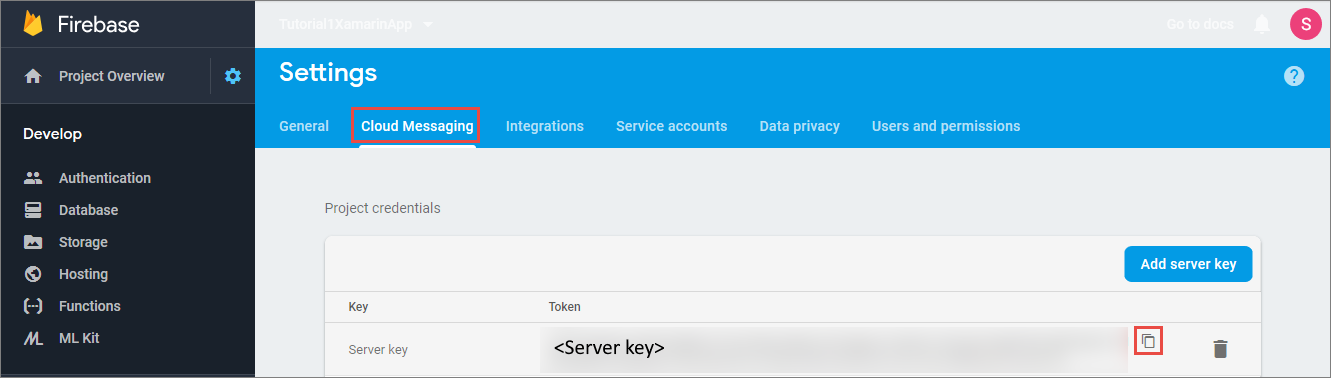Open the user account avatar S
This screenshot has width=1331, height=378.
pos(1306,24)
